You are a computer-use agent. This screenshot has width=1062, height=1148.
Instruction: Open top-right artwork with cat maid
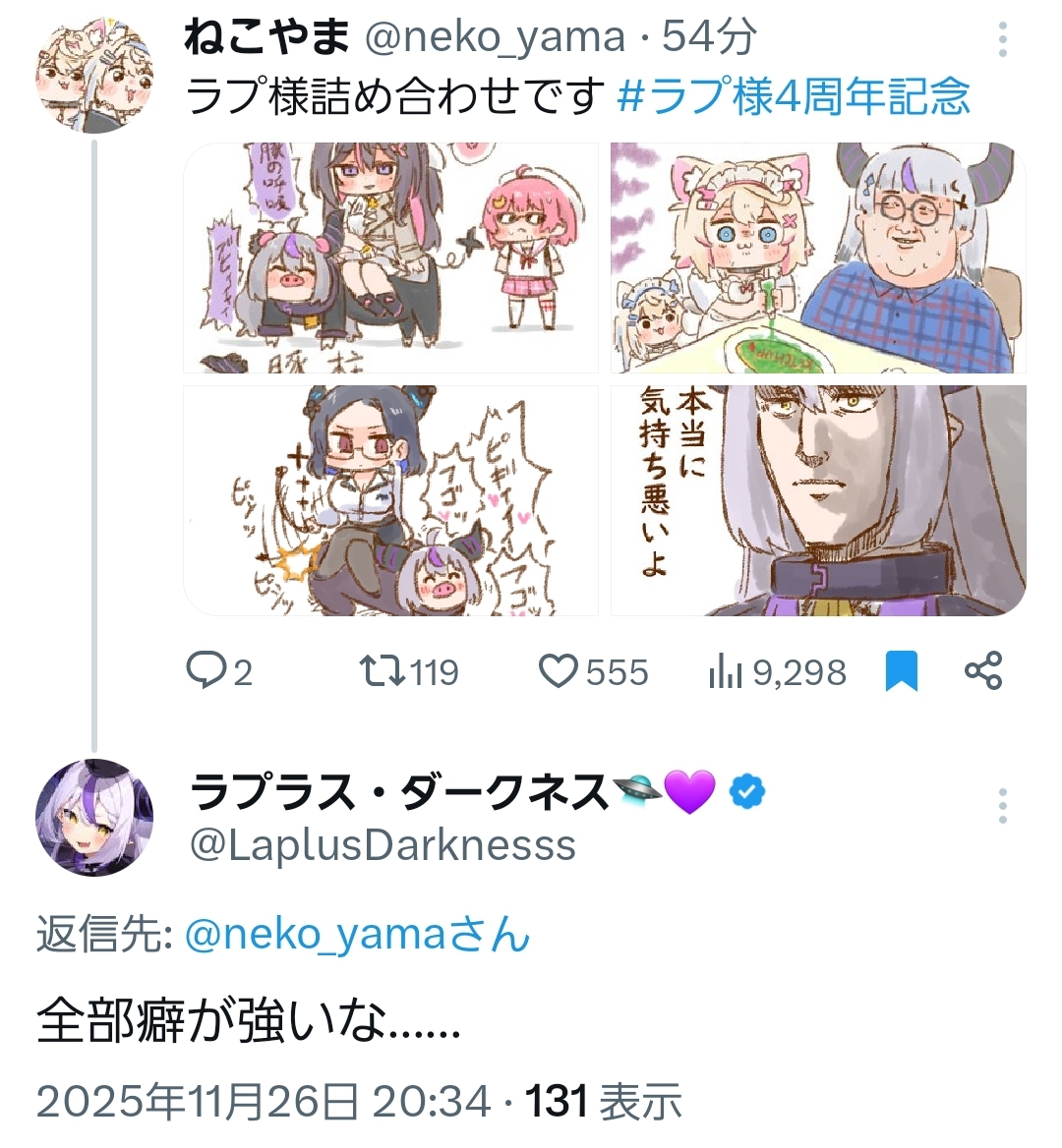pos(818,258)
